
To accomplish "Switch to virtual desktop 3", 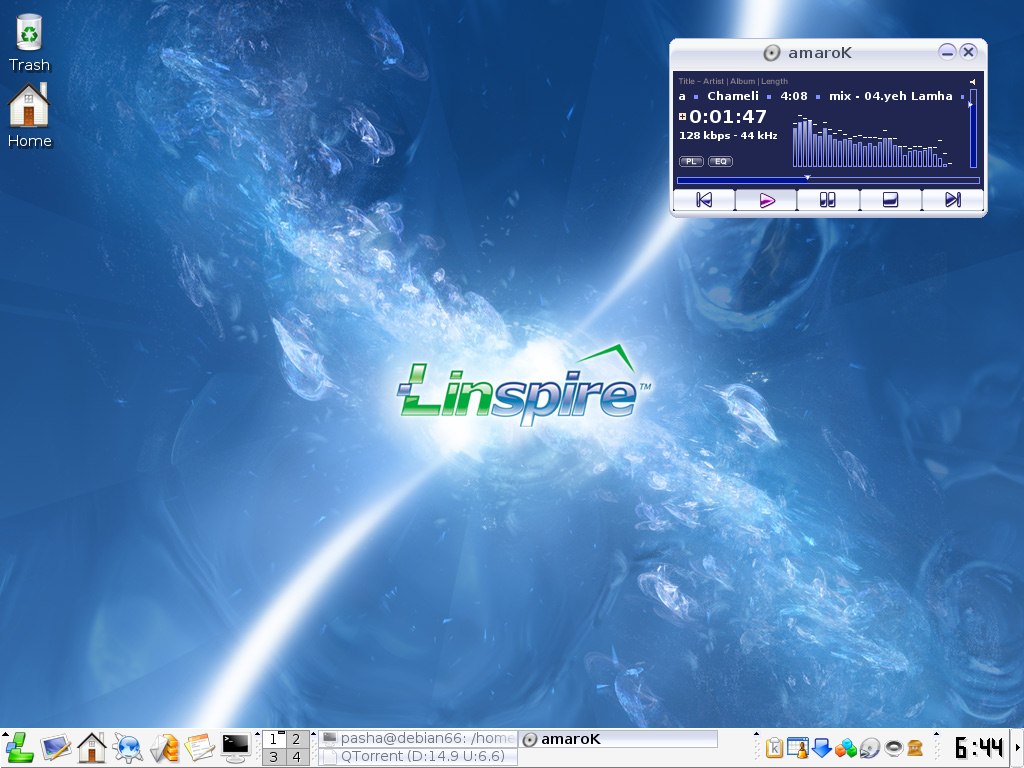I will pyautogui.click(x=274, y=757).
